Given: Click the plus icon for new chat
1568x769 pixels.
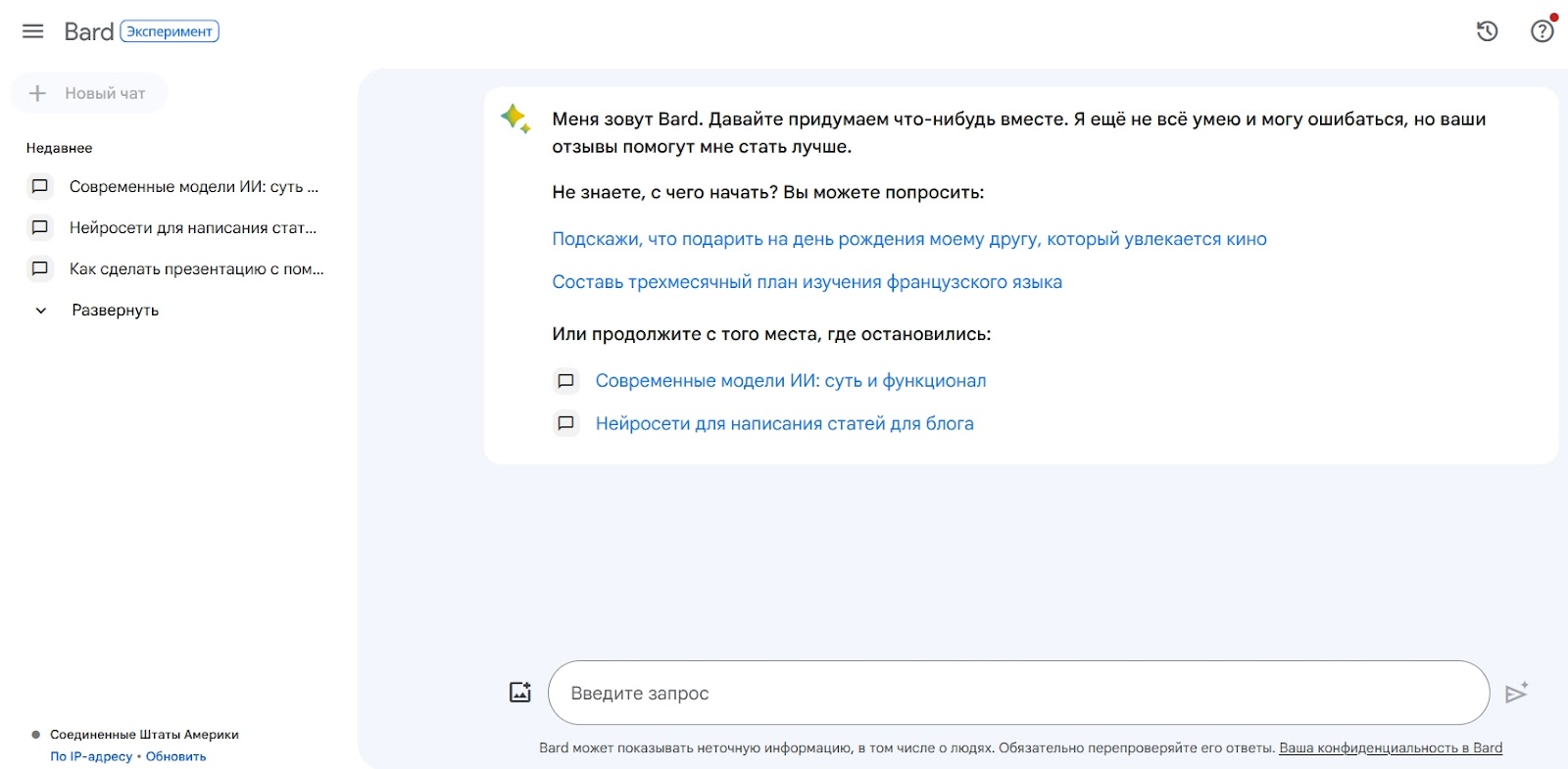Looking at the screenshot, I should click(37, 93).
